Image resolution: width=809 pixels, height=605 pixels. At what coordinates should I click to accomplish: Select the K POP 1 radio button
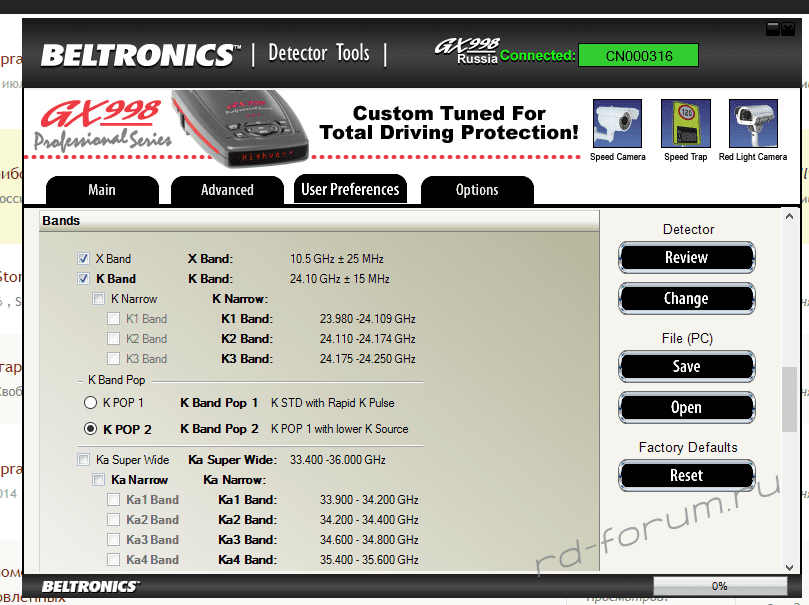click(x=90, y=402)
